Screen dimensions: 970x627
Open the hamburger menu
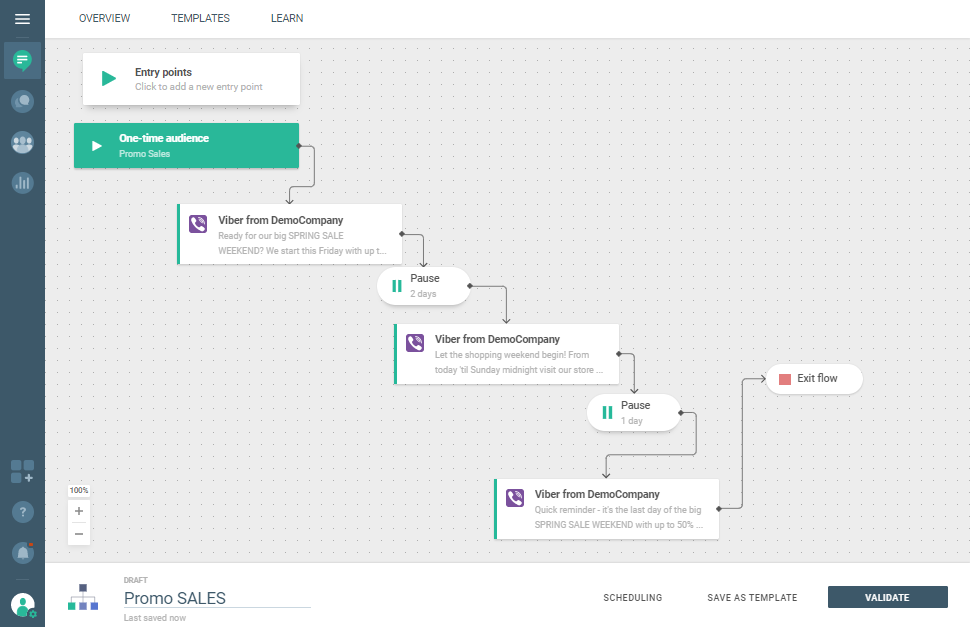tap(22, 19)
